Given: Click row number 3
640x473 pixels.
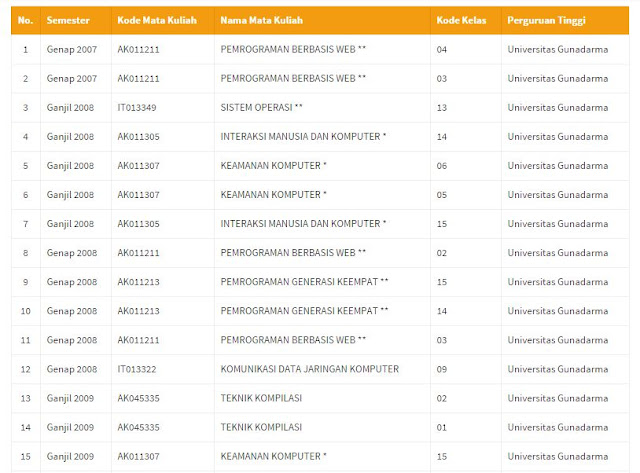Looking at the screenshot, I should pyautogui.click(x=25, y=108).
